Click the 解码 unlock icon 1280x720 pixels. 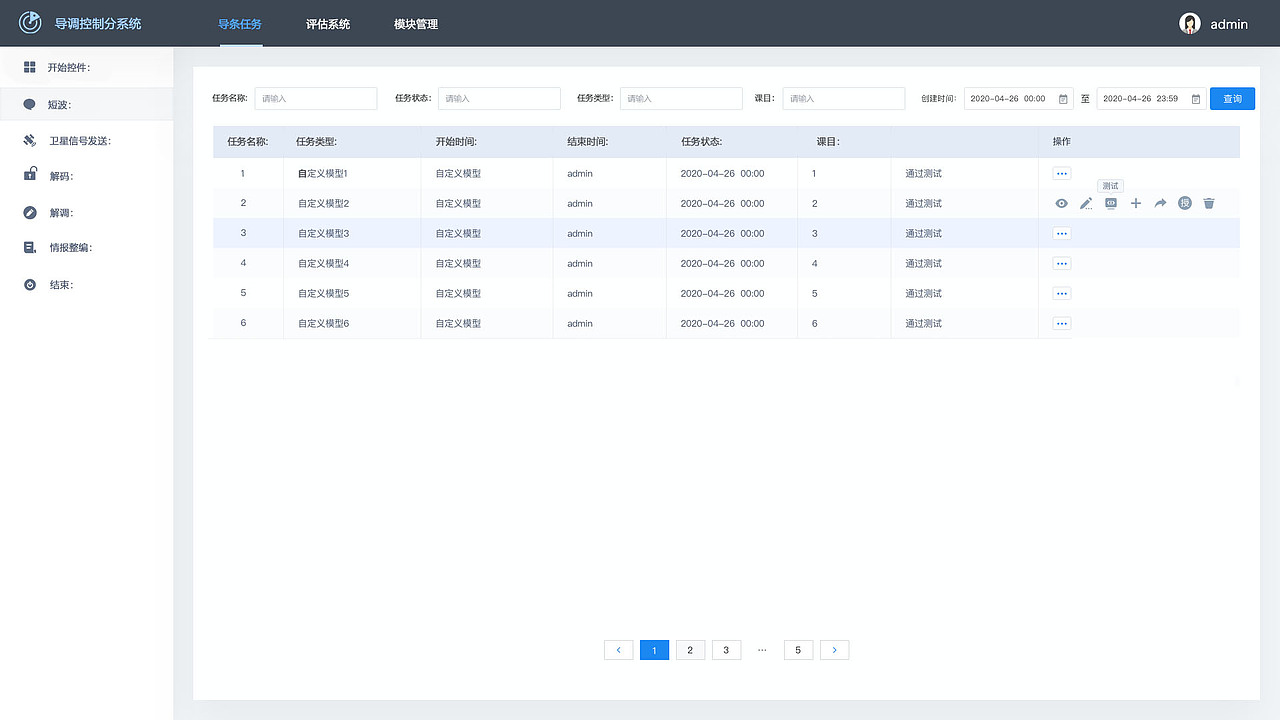coord(30,175)
